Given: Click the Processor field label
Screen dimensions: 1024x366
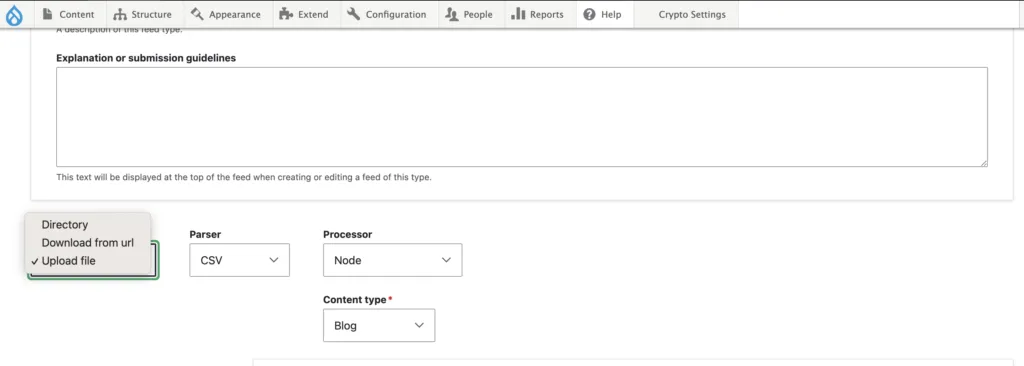Looking at the screenshot, I should (x=347, y=234).
